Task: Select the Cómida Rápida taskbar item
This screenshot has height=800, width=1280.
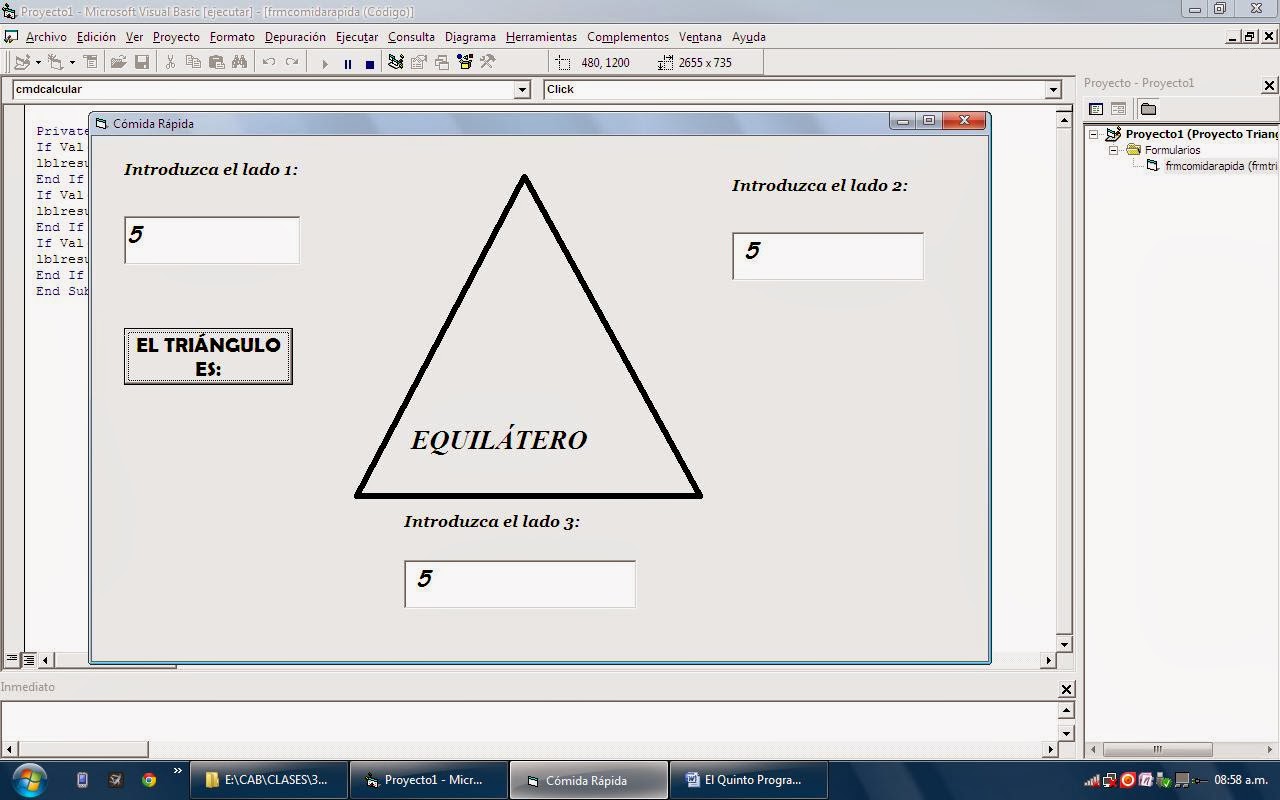Action: (588, 779)
